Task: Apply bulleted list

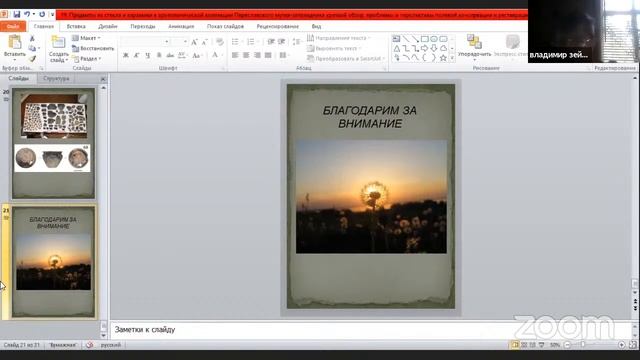Action: [x=236, y=42]
